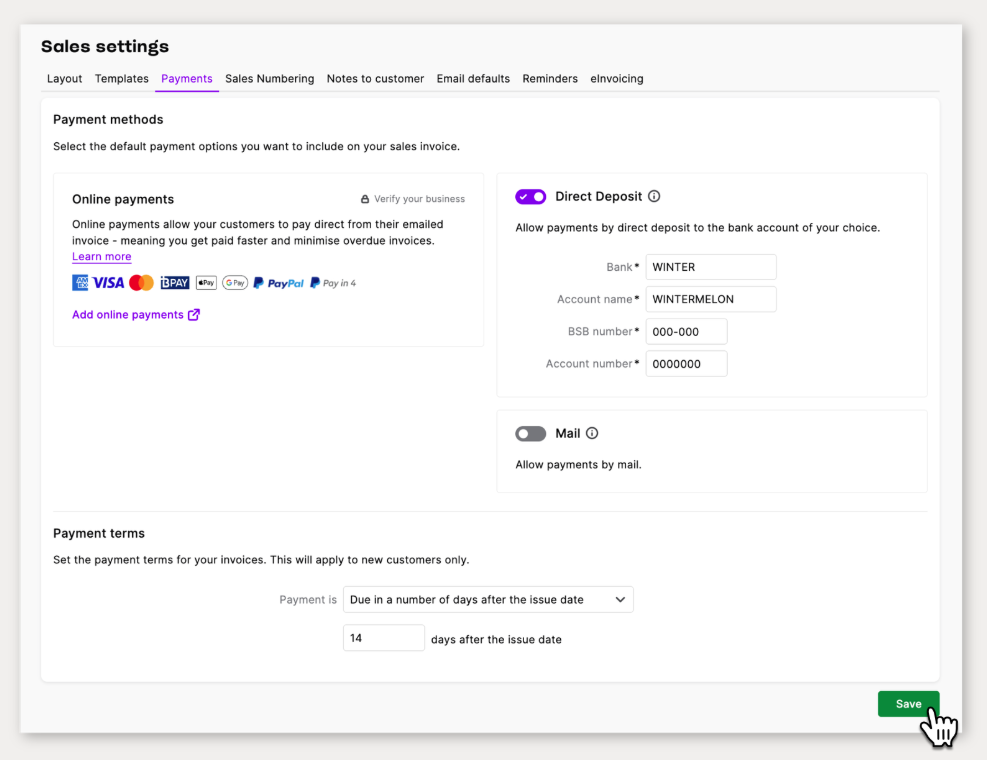This screenshot has width=987, height=760.
Task: Open the Learn more link
Action: point(101,257)
